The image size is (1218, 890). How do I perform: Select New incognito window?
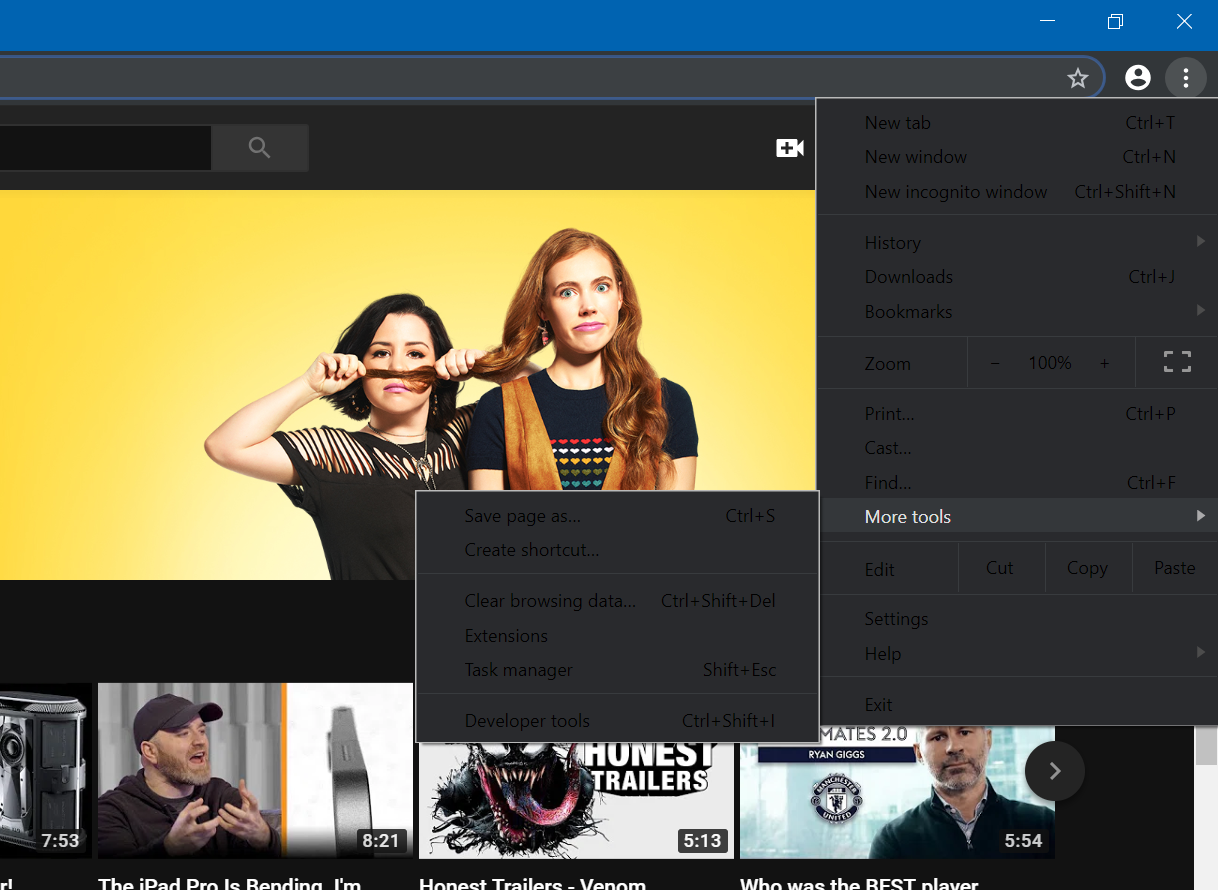tap(955, 192)
